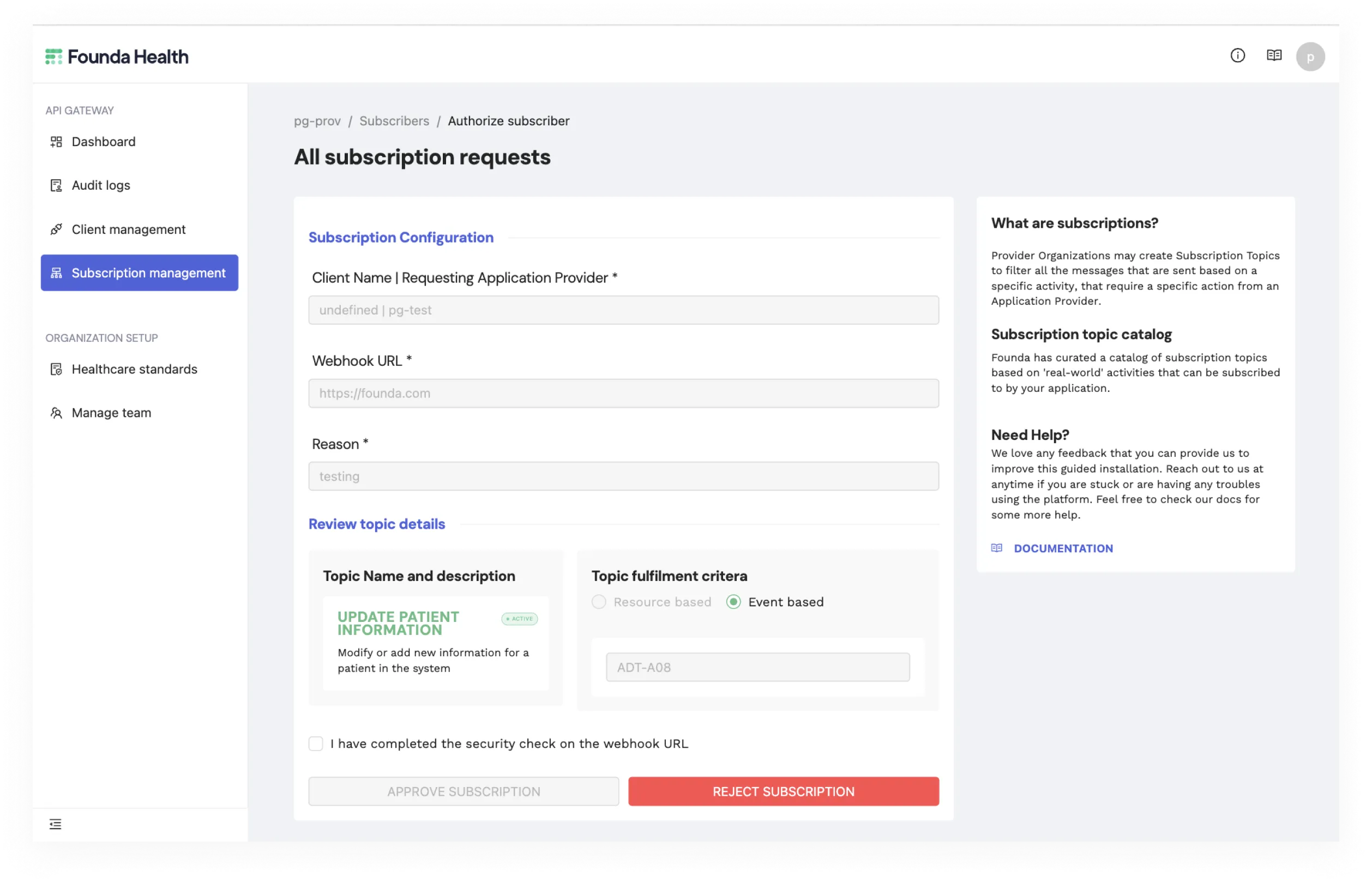Image resolution: width=1372 pixels, height=883 pixels.
Task: Open Manage team in the sidebar
Action: 140,413
